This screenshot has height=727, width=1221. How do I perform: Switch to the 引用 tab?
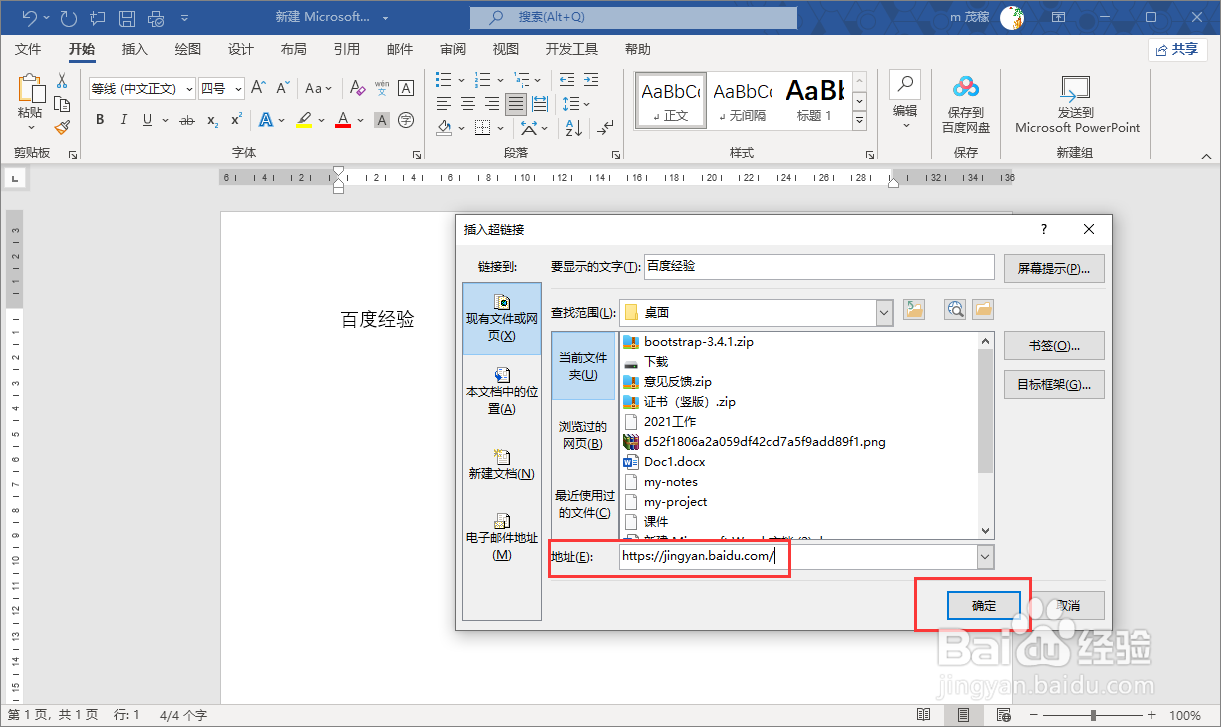tap(347, 49)
